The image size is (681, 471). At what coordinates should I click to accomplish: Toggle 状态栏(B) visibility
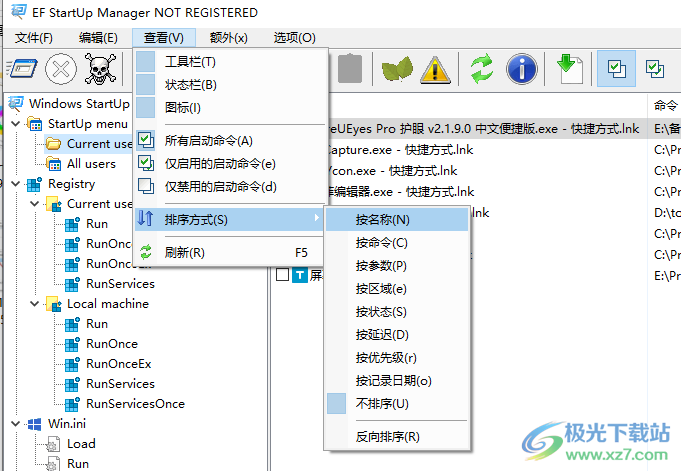pos(230,85)
